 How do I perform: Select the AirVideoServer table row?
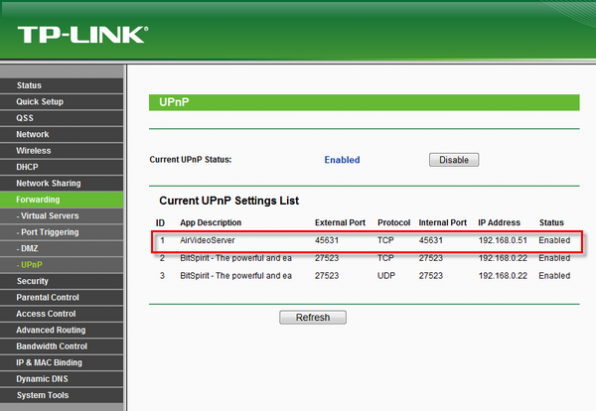point(367,241)
